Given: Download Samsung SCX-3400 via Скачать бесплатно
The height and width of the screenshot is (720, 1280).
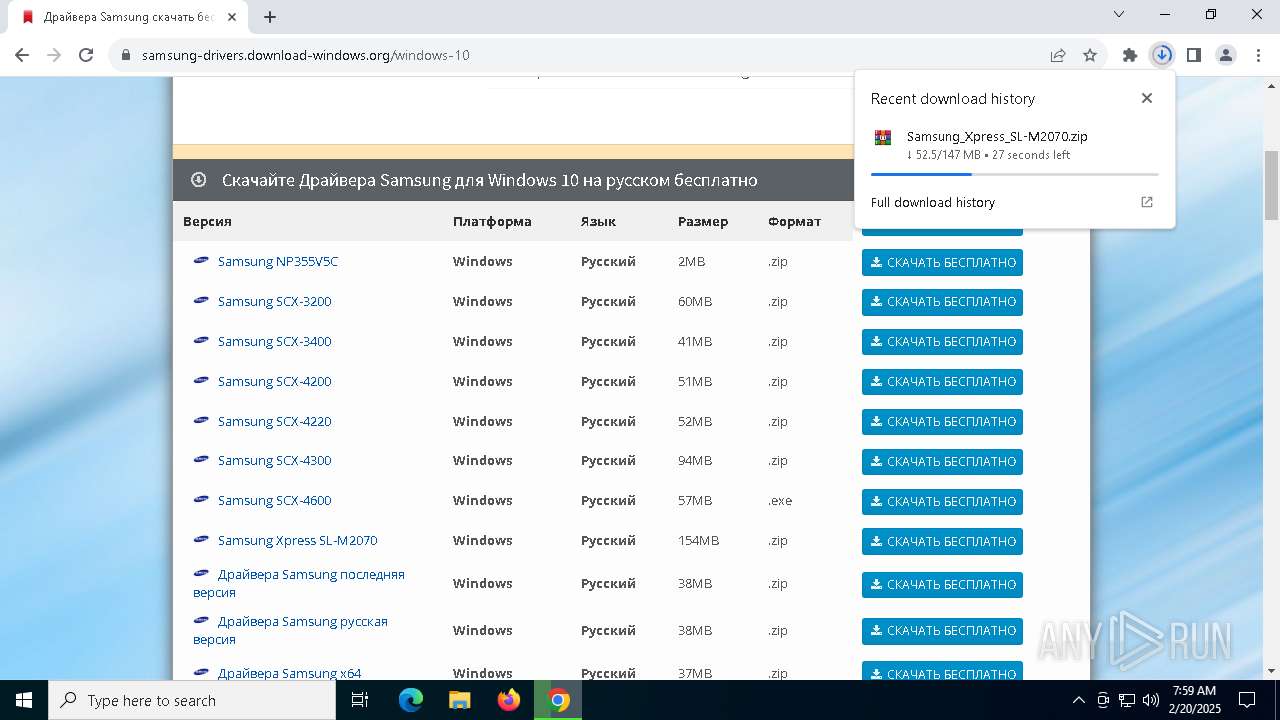Looking at the screenshot, I should [942, 342].
